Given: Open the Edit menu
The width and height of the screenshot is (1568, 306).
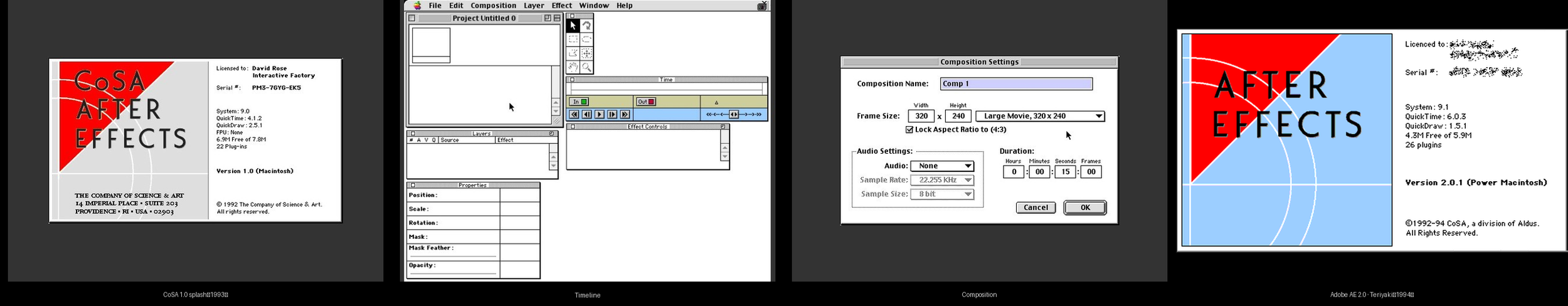Looking at the screenshot, I should [x=456, y=6].
